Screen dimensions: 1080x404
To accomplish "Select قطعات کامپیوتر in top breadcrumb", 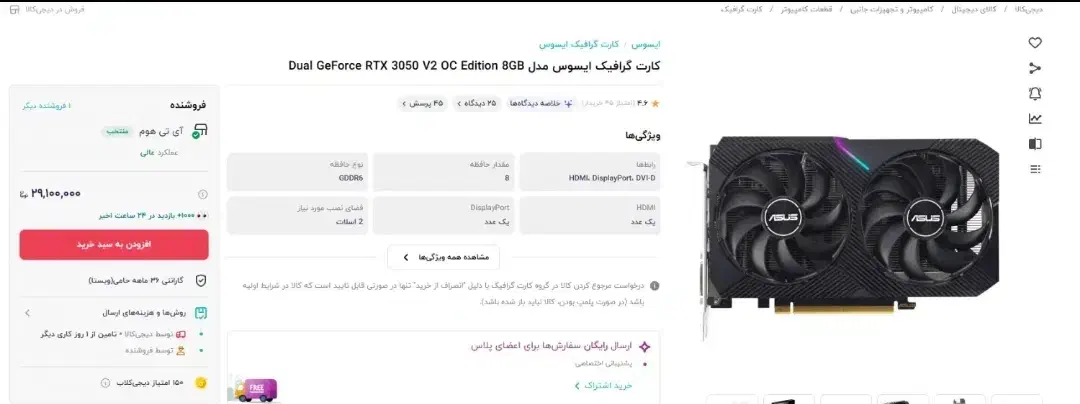I will (x=807, y=10).
